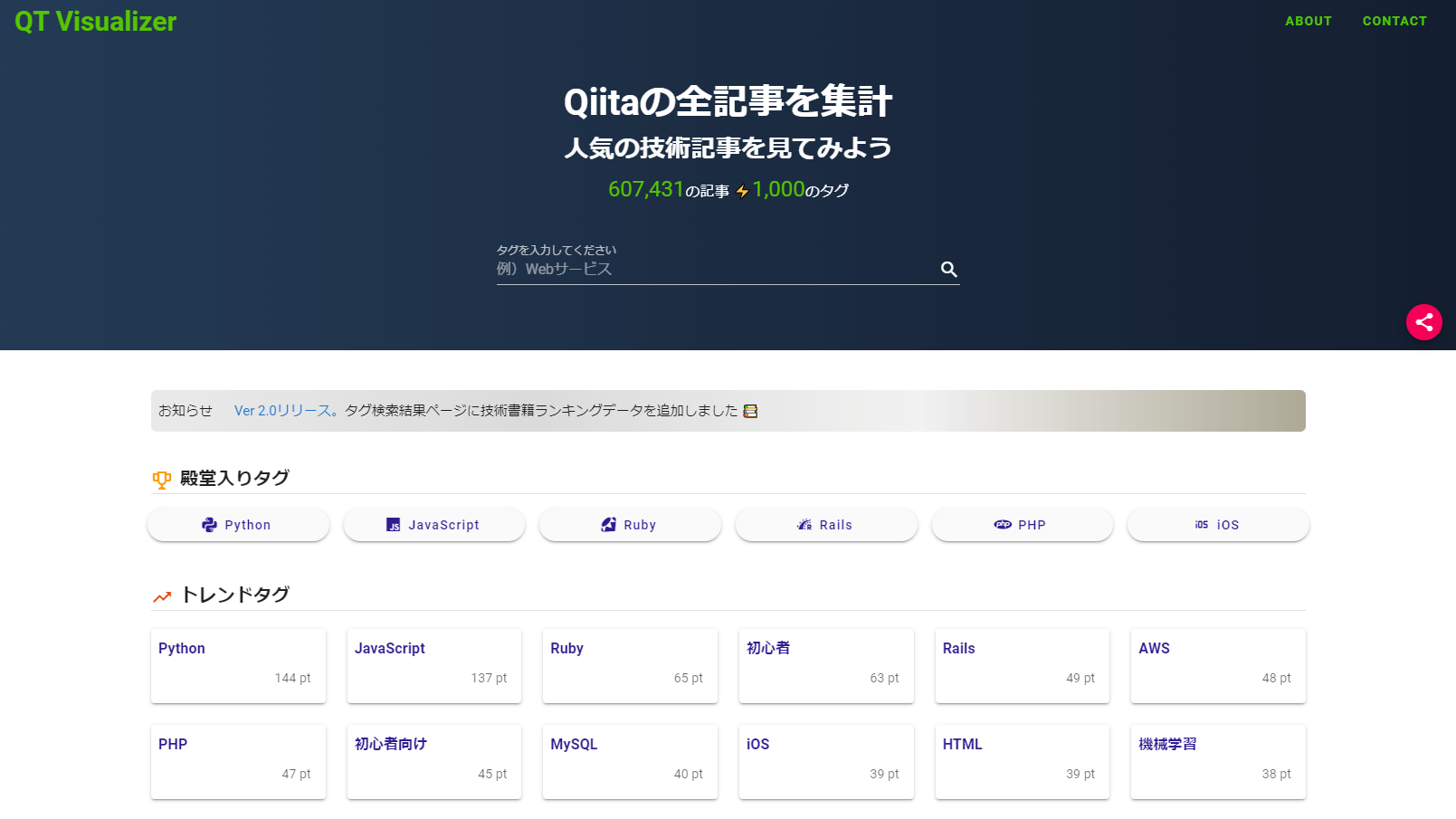The image size is (1456, 819).
Task: Click the PHP logo icon in chip
Action: pos(1003,525)
